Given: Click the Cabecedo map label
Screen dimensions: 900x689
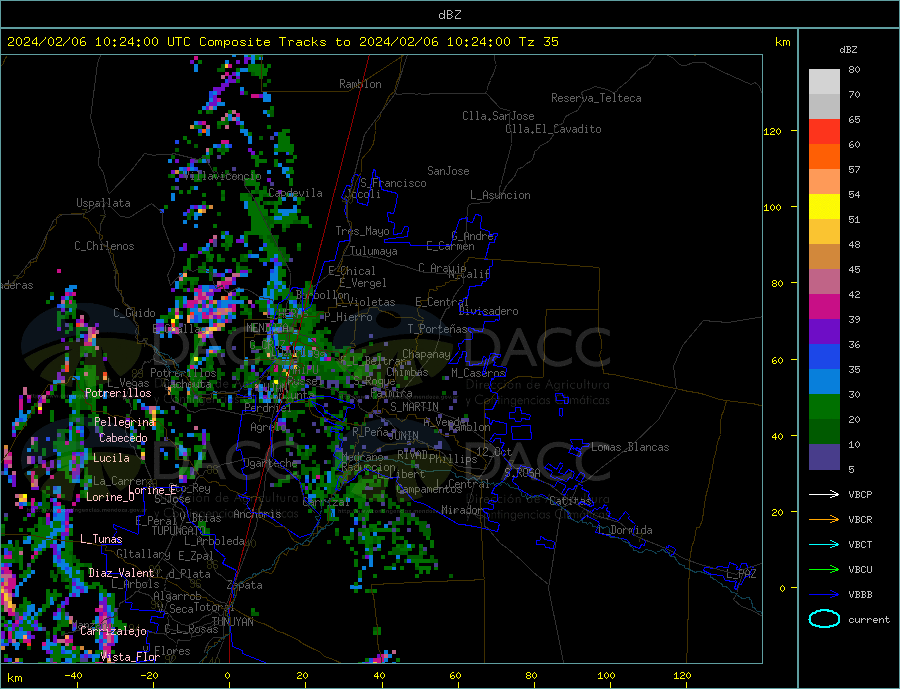Looking at the screenshot, I should [123, 438].
